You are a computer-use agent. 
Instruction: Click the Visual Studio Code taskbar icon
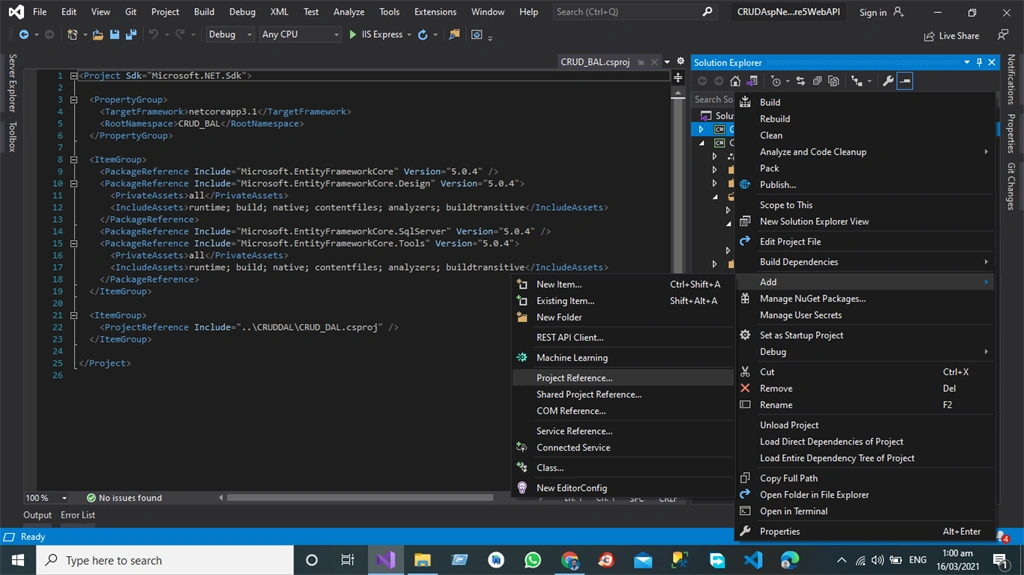(x=753, y=560)
